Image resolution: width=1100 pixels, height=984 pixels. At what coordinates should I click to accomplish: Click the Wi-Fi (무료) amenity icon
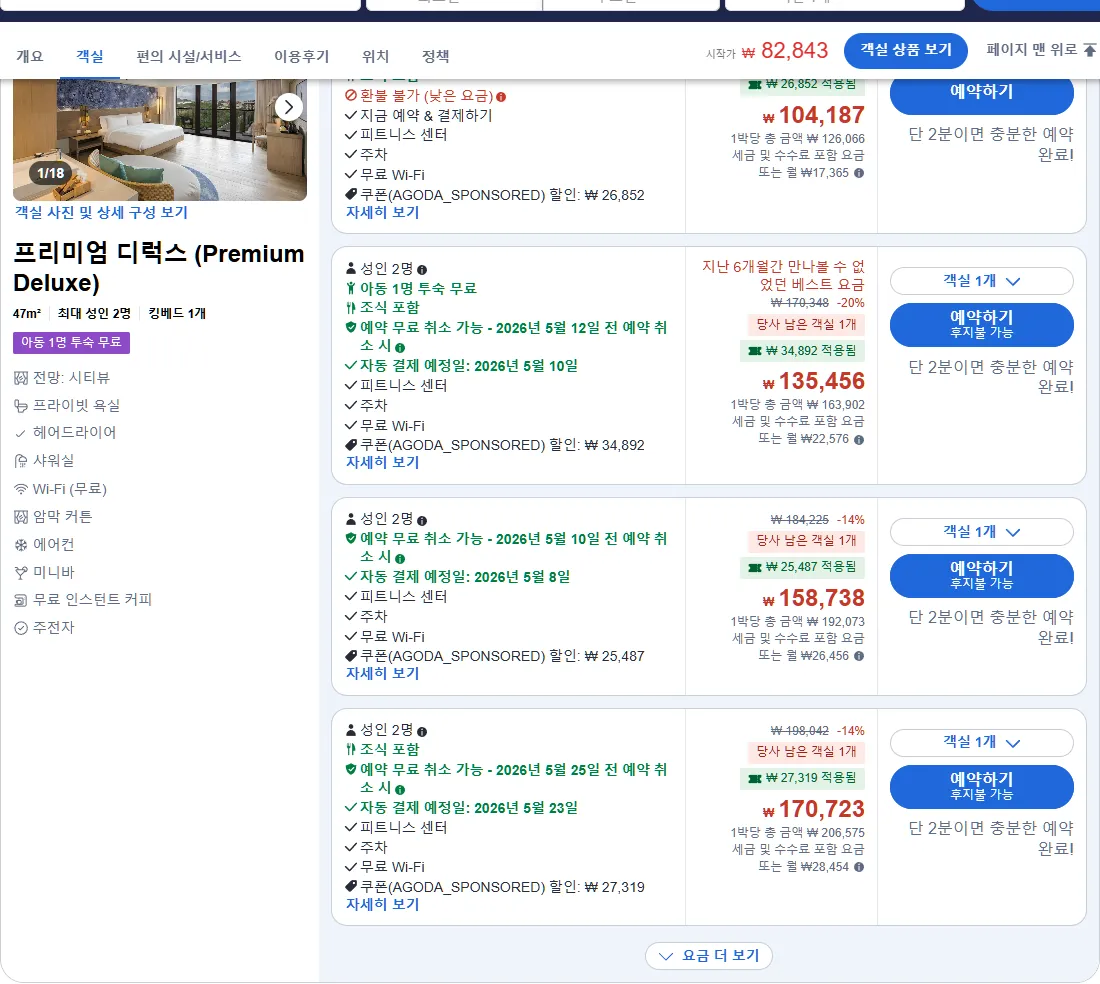pyautogui.click(x=21, y=489)
